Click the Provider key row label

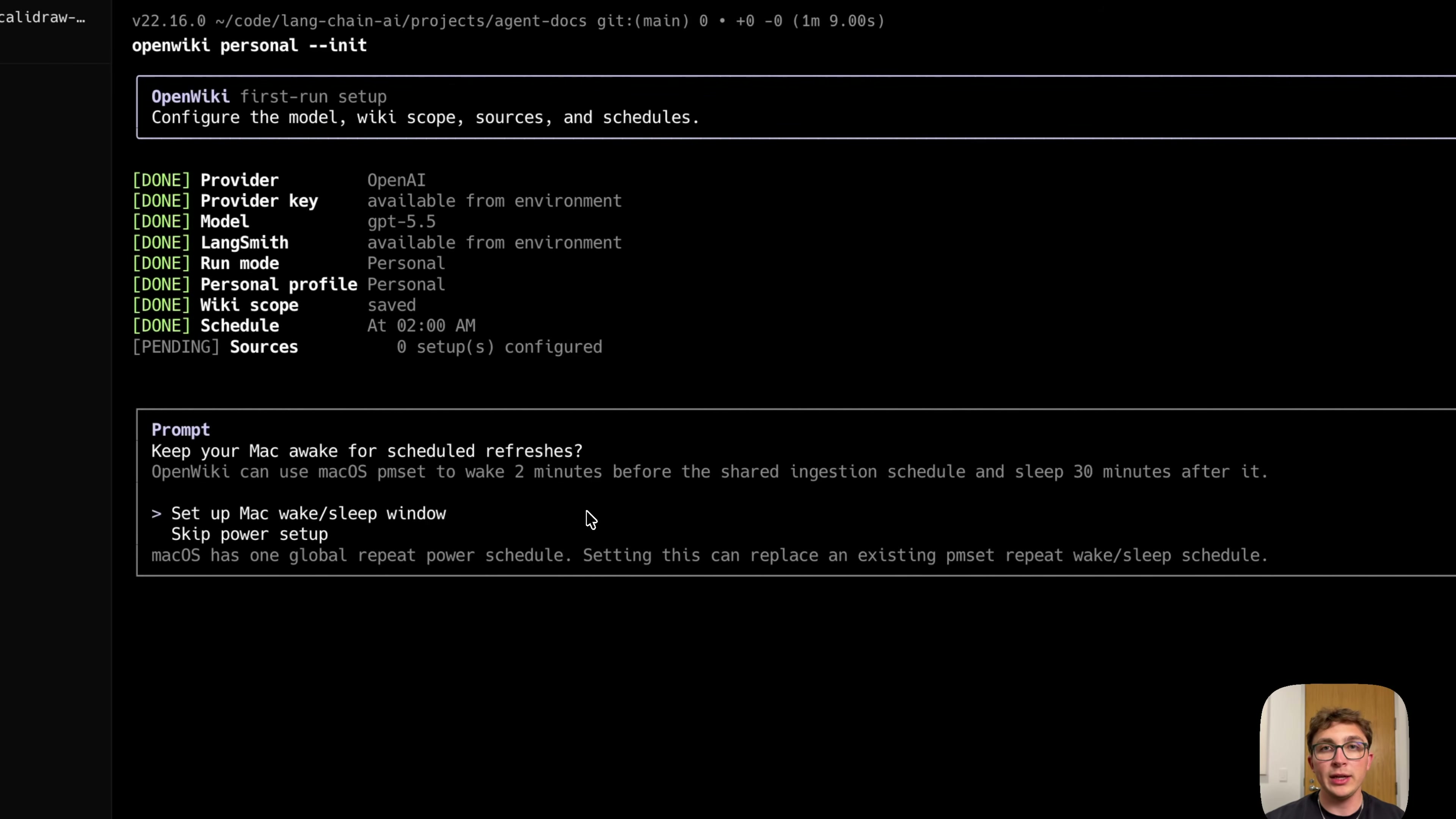259,201
